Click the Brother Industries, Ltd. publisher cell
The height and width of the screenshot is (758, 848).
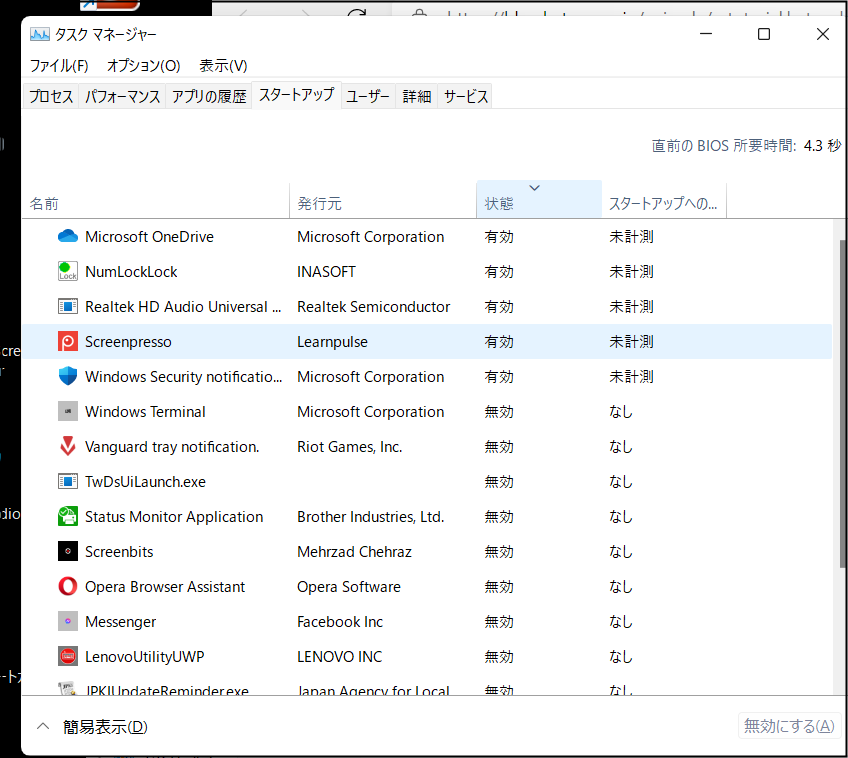click(x=370, y=516)
